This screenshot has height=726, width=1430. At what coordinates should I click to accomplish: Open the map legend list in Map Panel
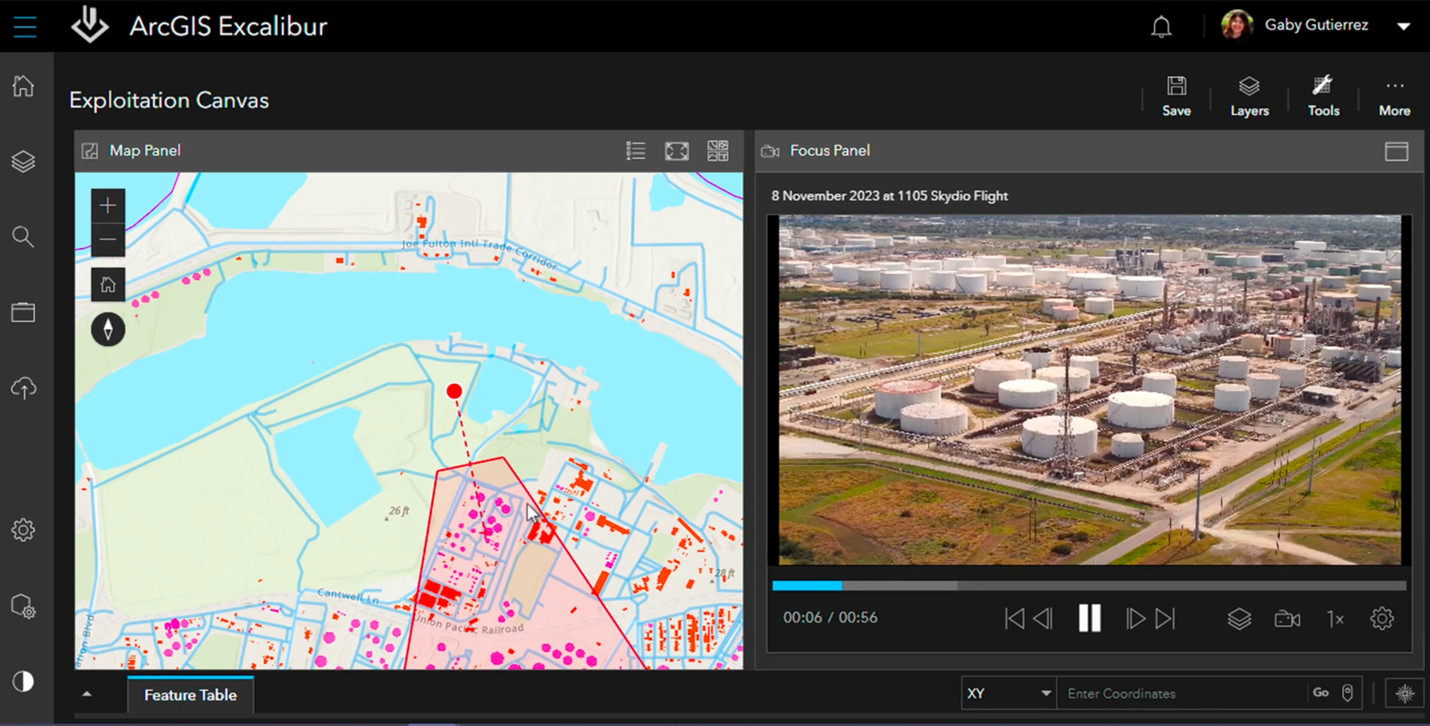point(636,150)
